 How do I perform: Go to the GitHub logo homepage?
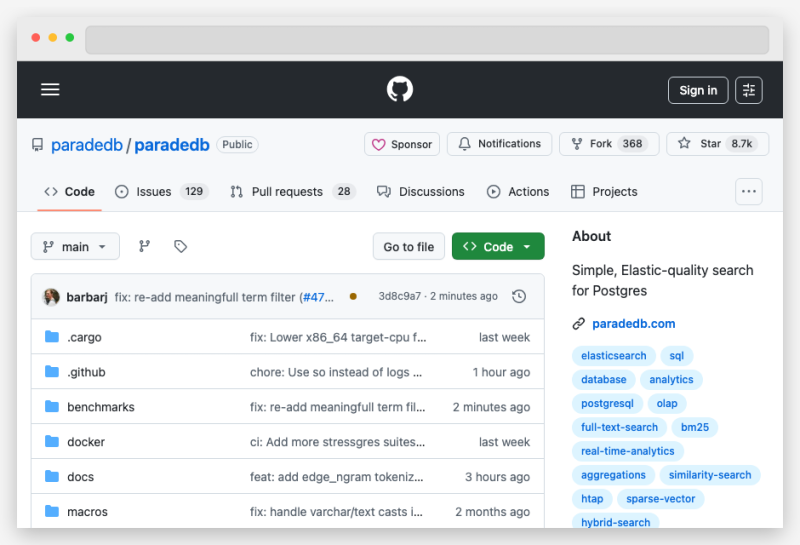pyautogui.click(x=399, y=89)
